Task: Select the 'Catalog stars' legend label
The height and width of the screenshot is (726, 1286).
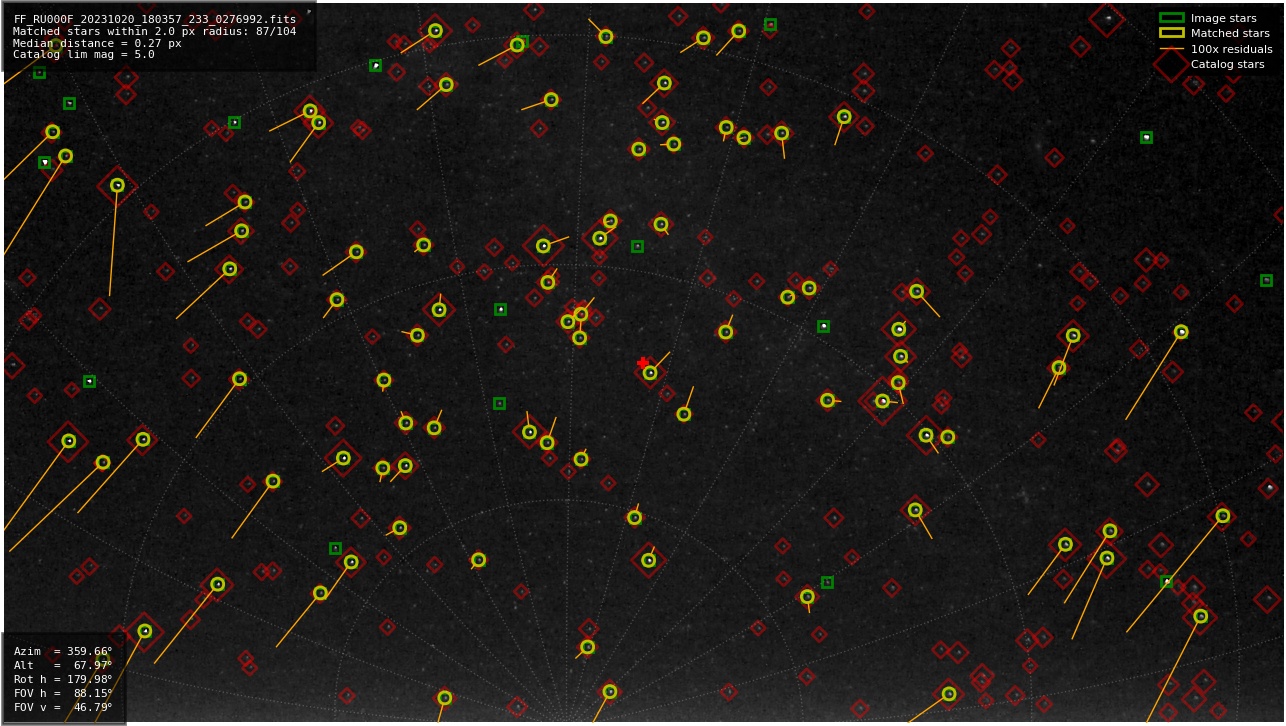Action: tap(1227, 64)
